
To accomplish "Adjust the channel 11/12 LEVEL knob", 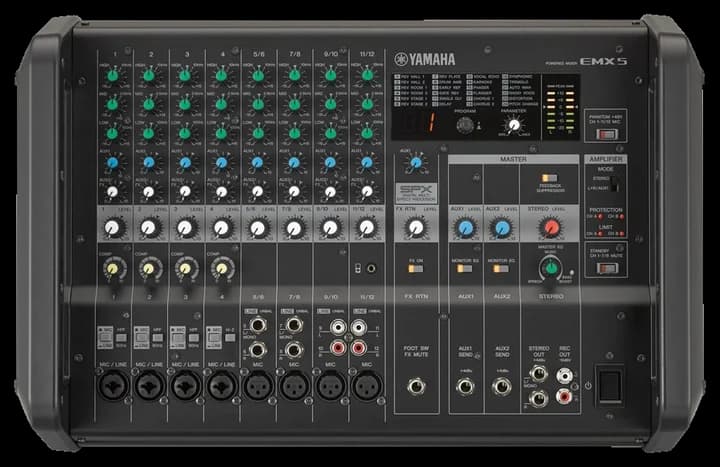I will (x=366, y=227).
